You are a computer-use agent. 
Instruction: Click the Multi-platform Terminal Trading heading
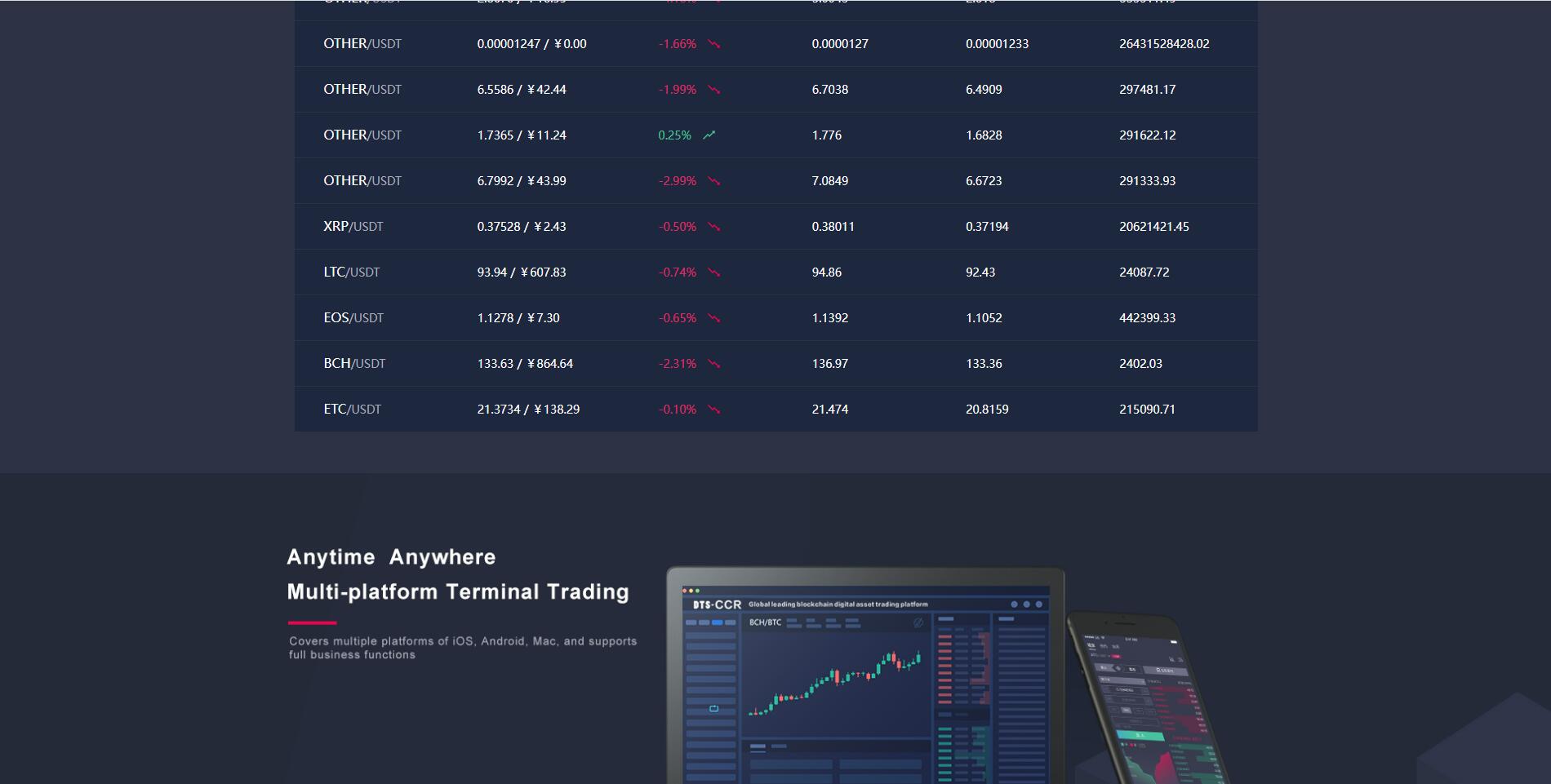pos(458,591)
